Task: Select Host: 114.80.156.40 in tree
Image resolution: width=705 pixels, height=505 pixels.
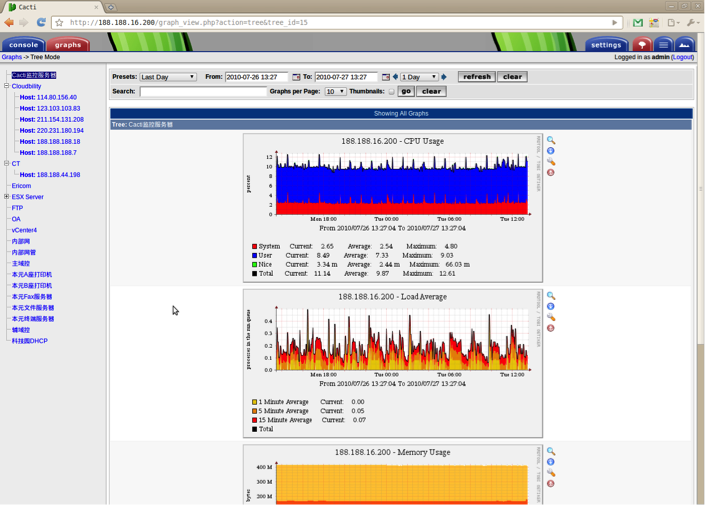Action: (48, 97)
